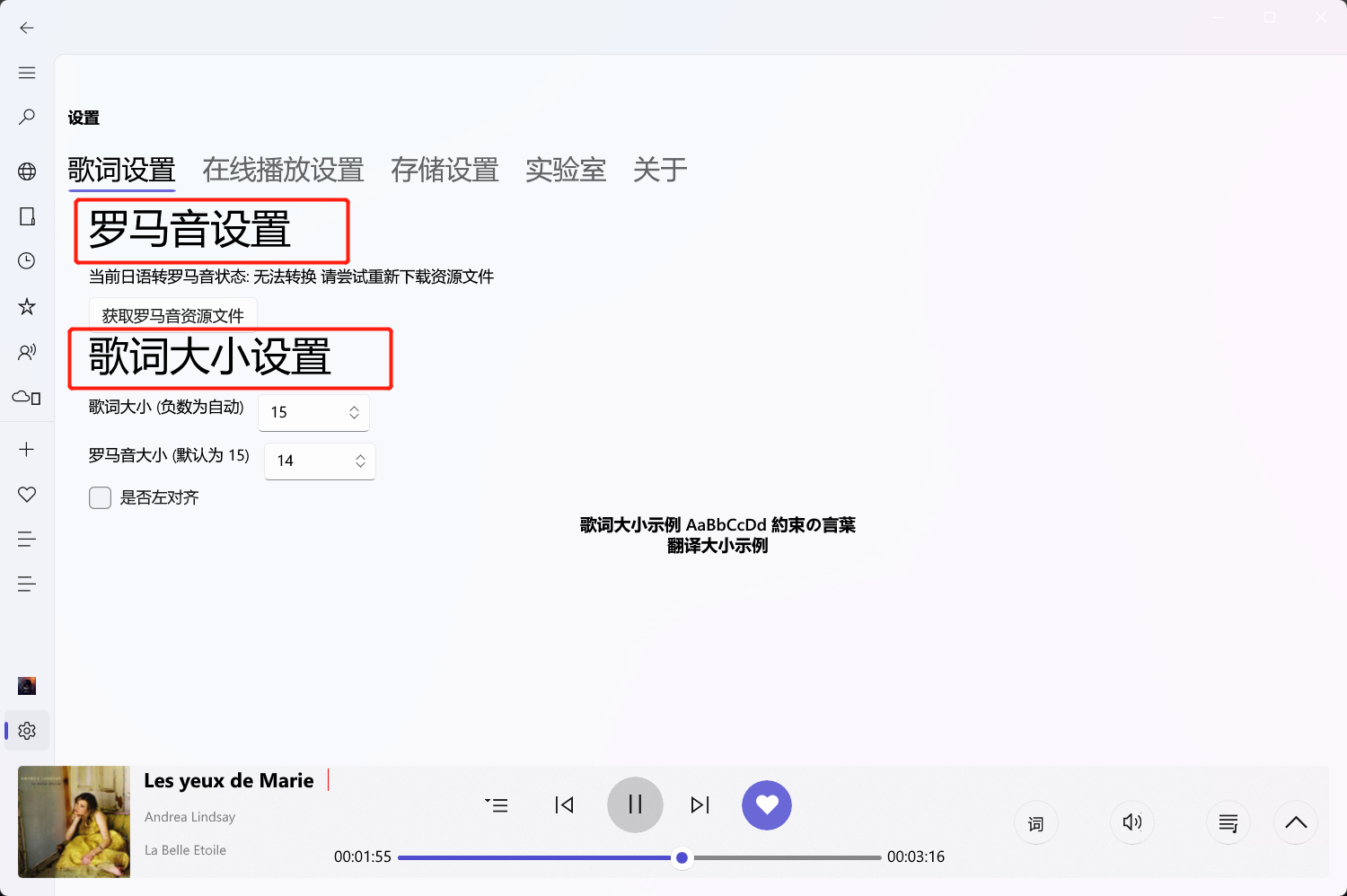Open the 实验室 settings tab
The width and height of the screenshot is (1347, 896).
tap(565, 171)
